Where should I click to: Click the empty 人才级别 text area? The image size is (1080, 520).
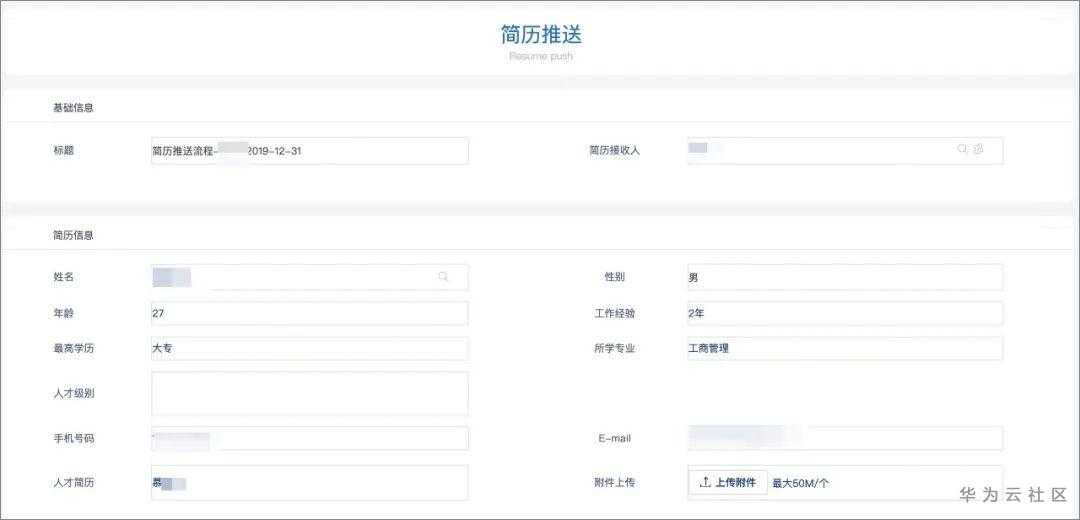click(310, 394)
